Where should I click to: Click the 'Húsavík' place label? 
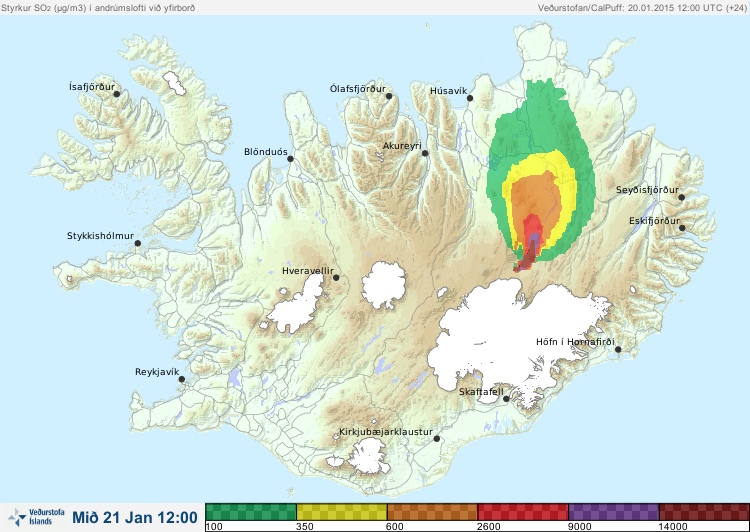449,90
